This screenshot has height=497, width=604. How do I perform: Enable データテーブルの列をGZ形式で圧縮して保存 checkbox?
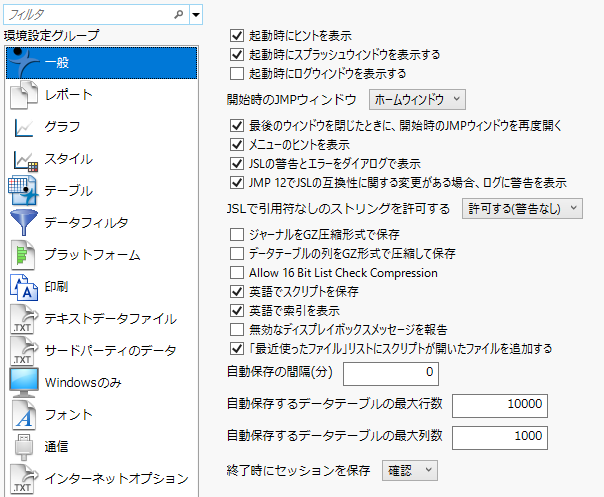click(x=237, y=253)
